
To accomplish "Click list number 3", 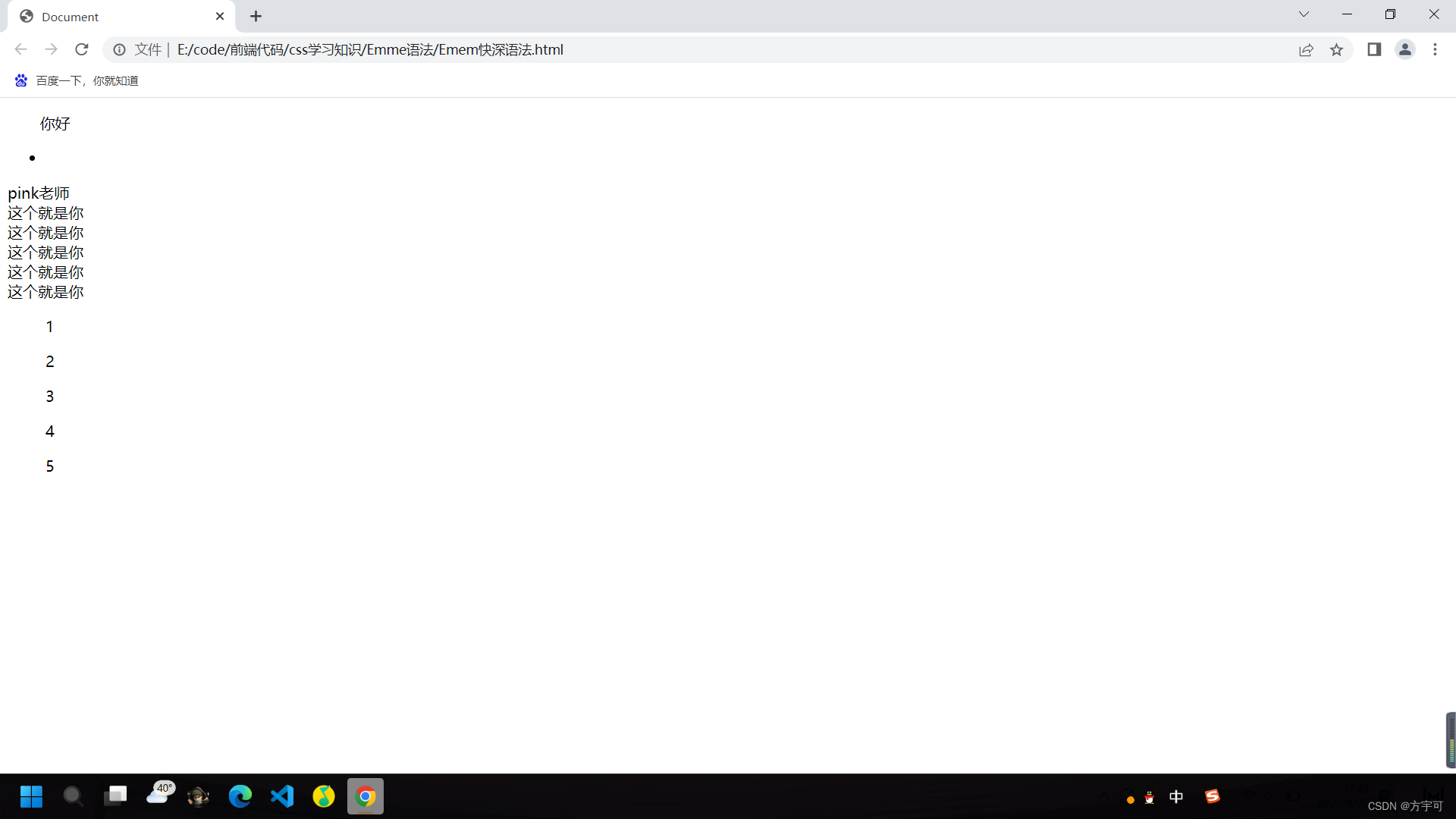I will click(49, 397).
